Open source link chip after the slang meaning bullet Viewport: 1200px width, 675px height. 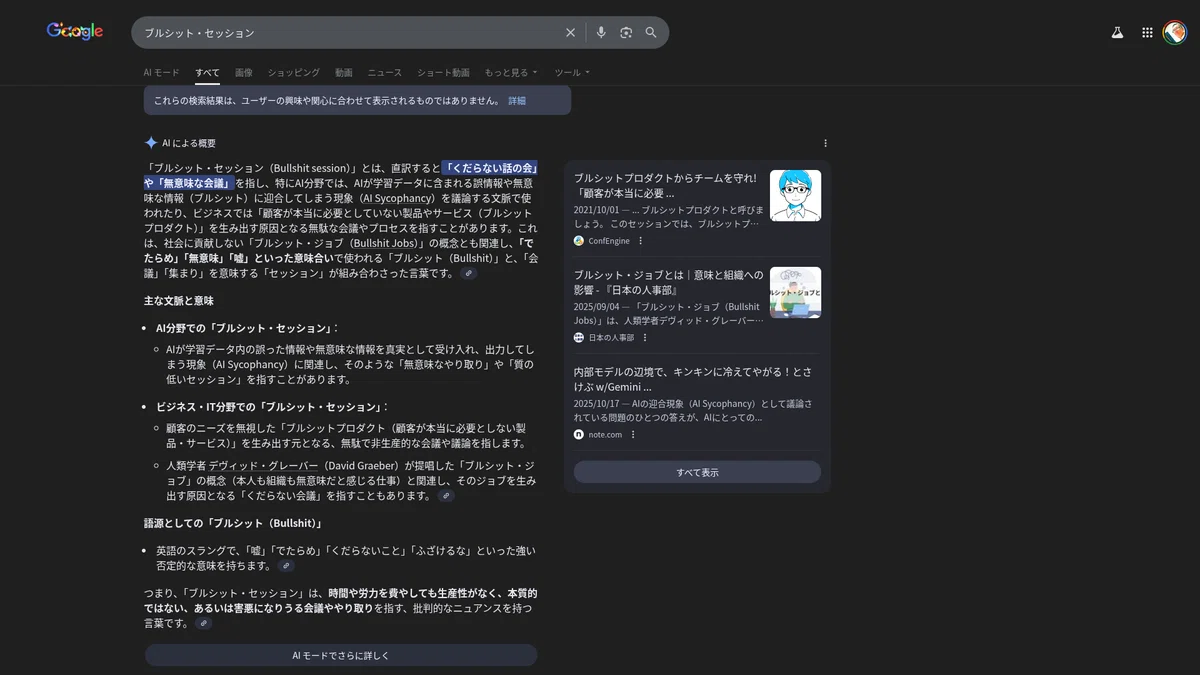click(x=286, y=566)
